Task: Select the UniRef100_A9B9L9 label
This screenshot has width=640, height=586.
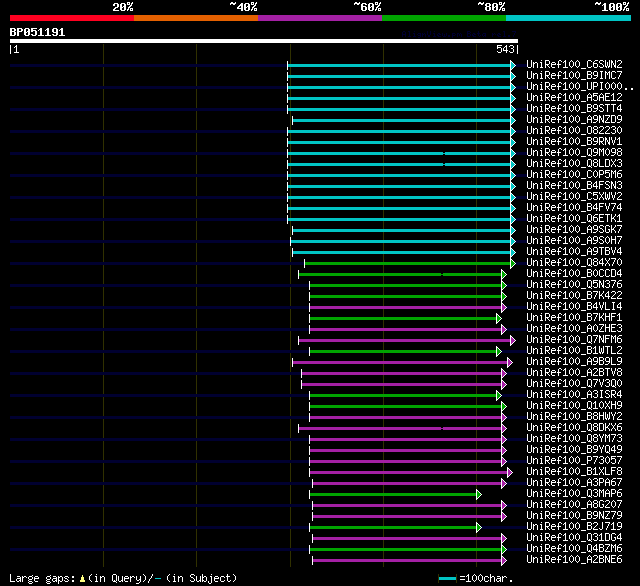Action: (574, 362)
